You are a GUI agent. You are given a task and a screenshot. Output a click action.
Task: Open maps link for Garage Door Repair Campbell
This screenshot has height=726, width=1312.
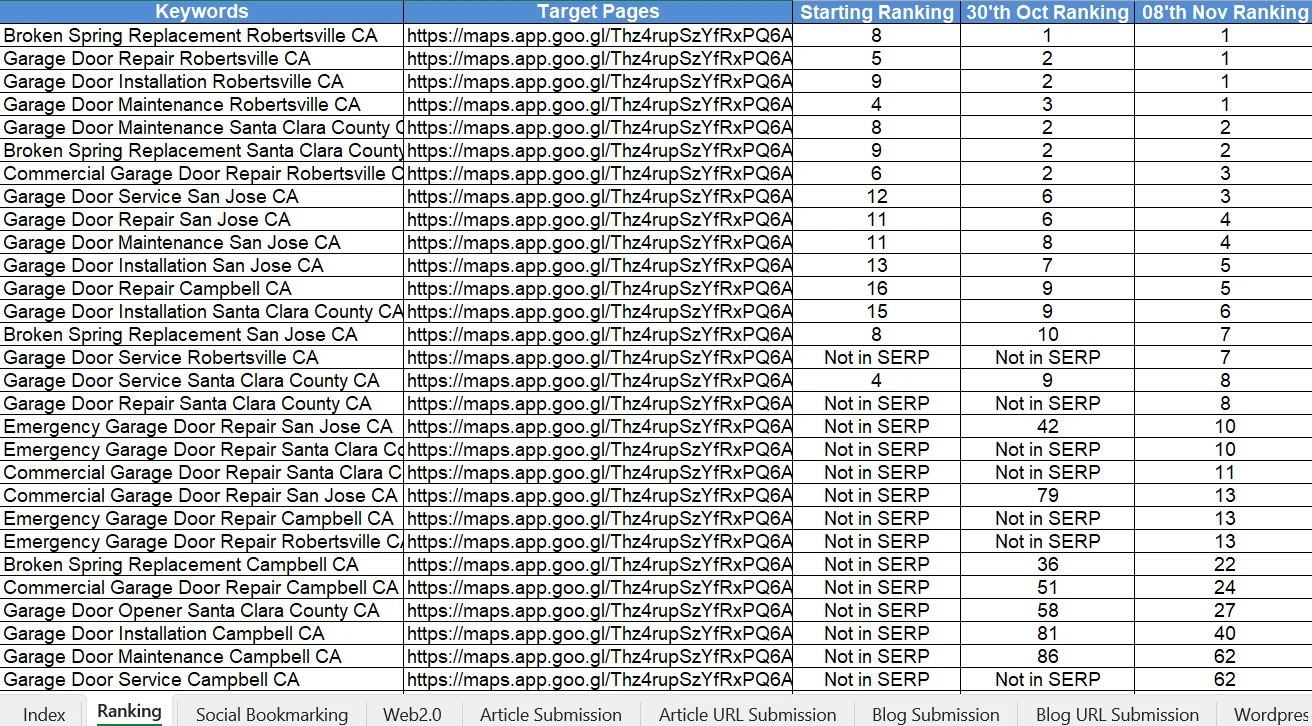(x=599, y=288)
